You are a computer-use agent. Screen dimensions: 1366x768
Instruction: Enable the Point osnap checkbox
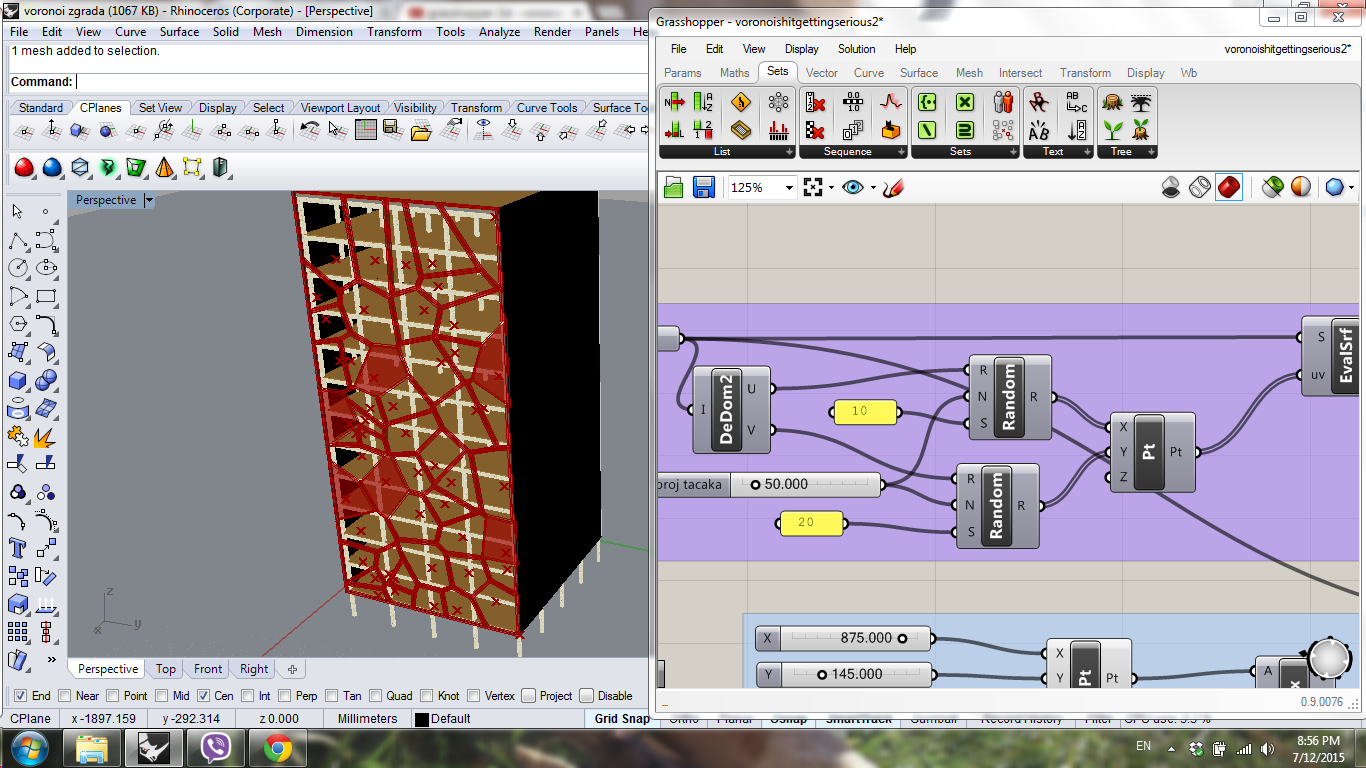coord(113,696)
